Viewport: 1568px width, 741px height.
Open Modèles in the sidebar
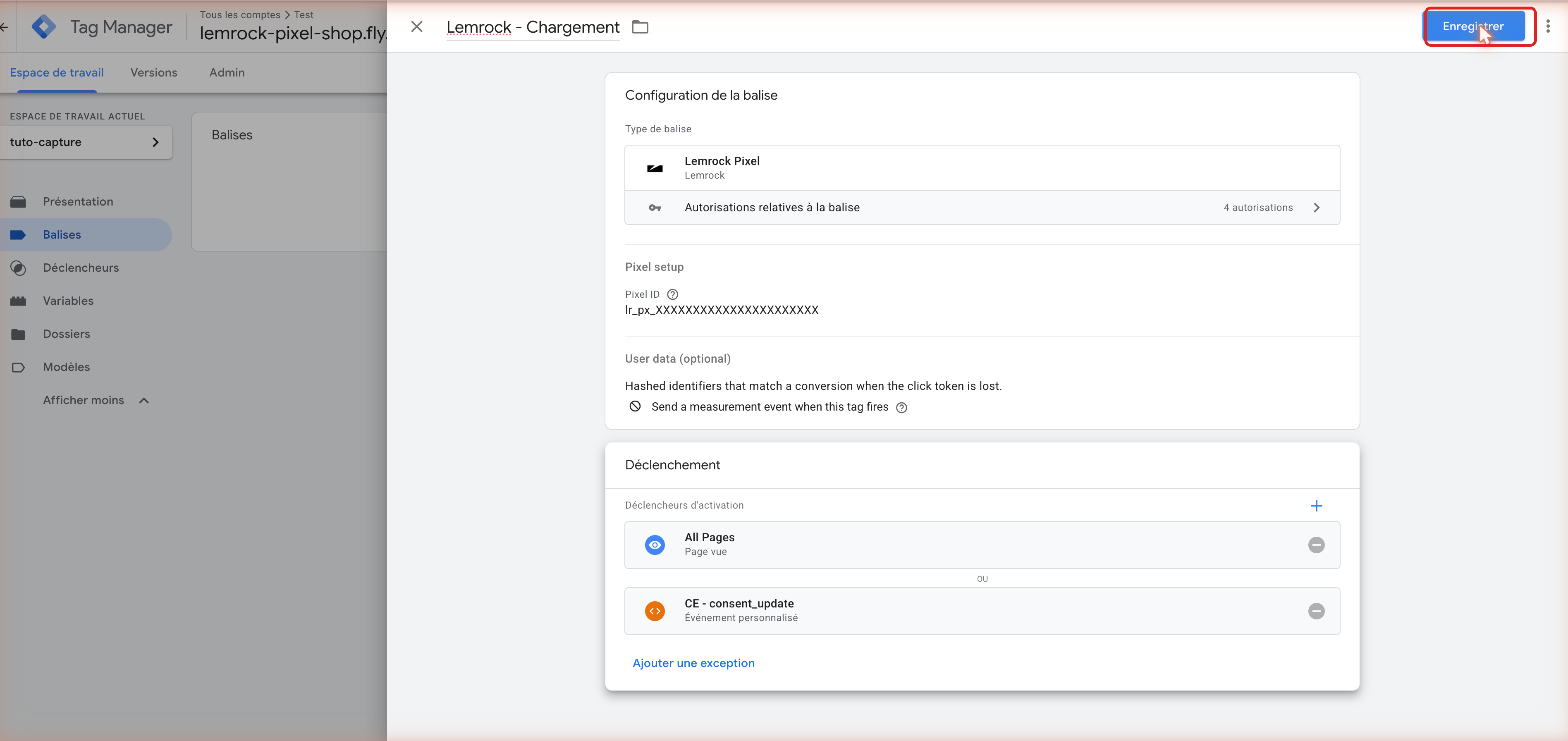[66, 367]
